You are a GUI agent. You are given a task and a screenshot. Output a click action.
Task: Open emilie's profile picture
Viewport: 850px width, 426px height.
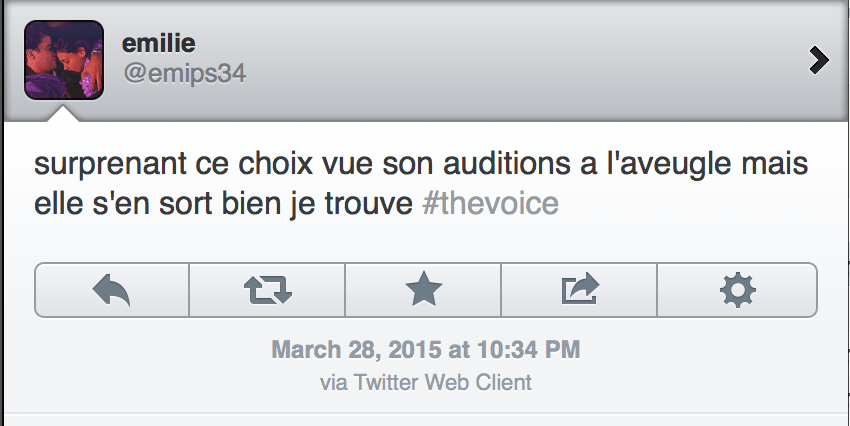click(x=64, y=60)
